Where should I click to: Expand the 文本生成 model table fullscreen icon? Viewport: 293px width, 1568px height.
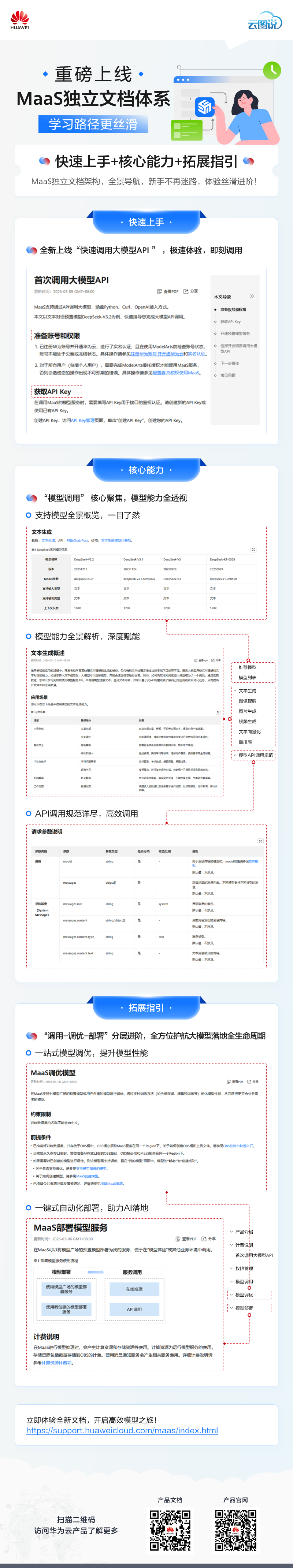click(x=253, y=549)
